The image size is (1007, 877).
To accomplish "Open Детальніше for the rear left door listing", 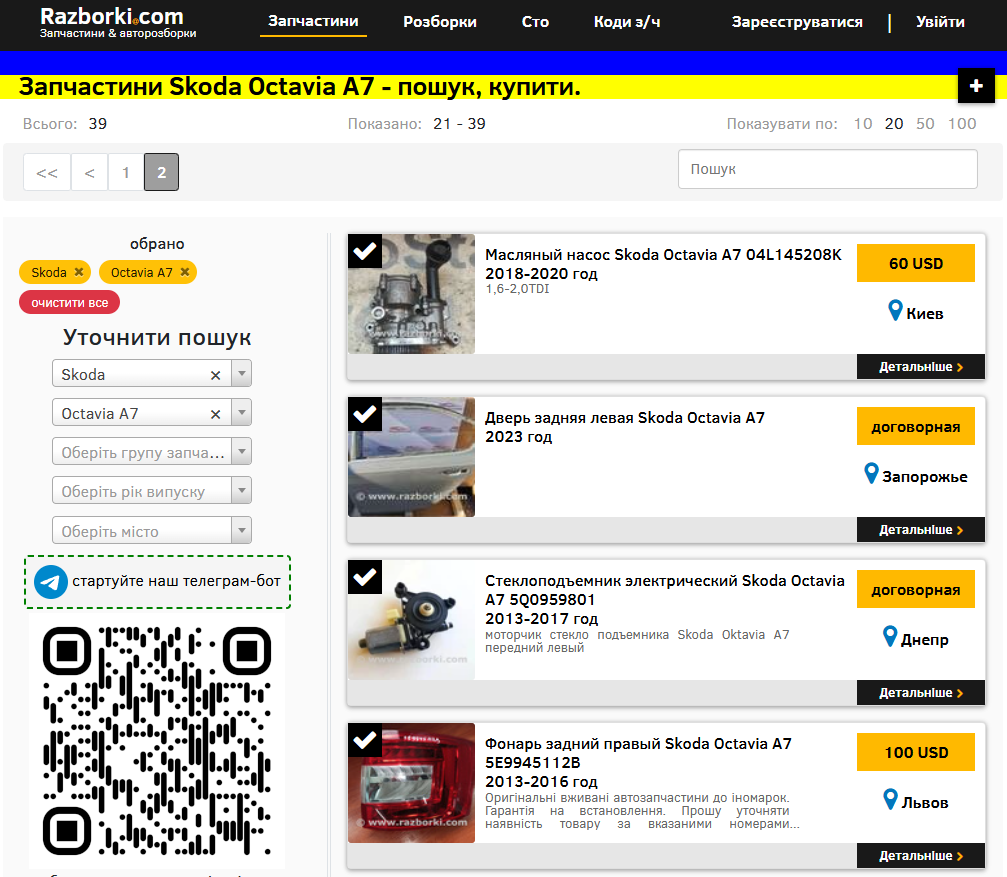I will click(921, 530).
